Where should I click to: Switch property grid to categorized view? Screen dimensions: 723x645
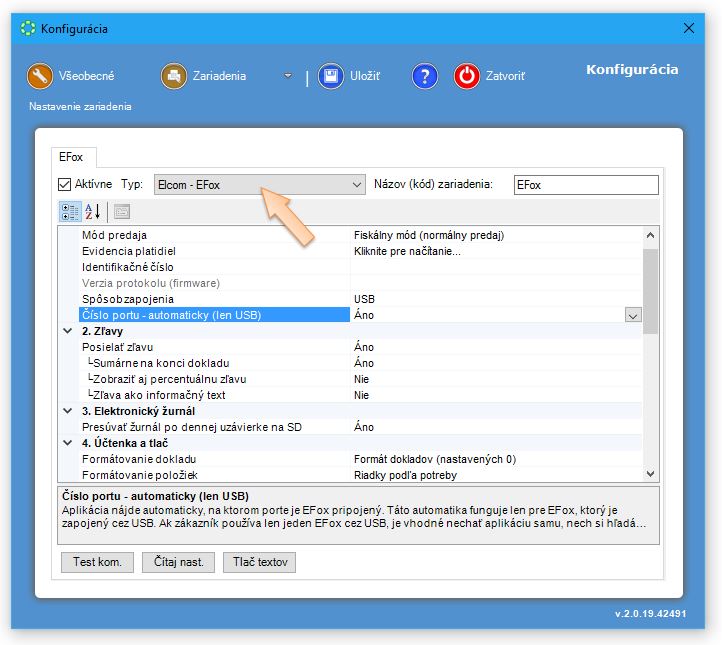click(69, 211)
